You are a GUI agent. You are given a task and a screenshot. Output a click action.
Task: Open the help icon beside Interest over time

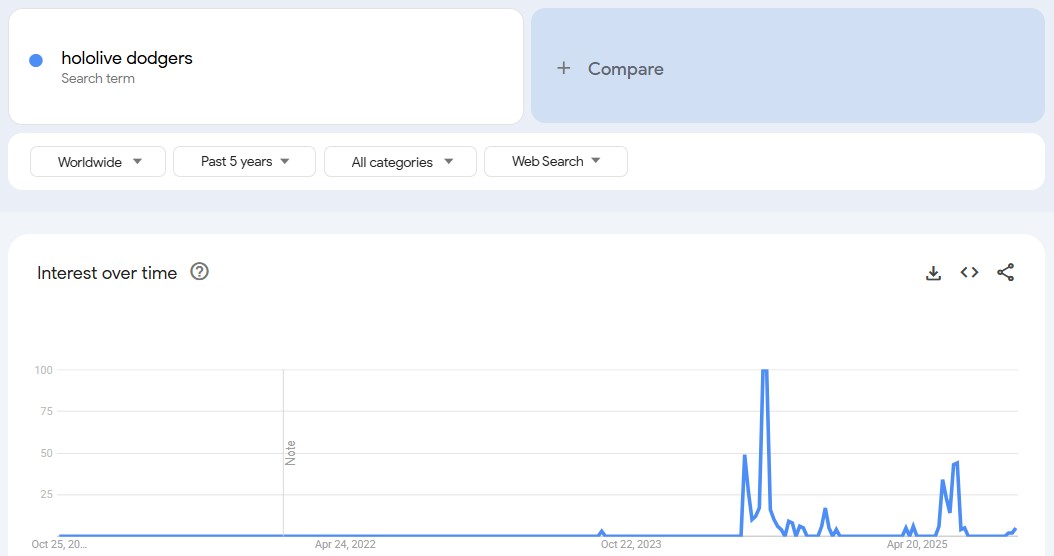200,272
